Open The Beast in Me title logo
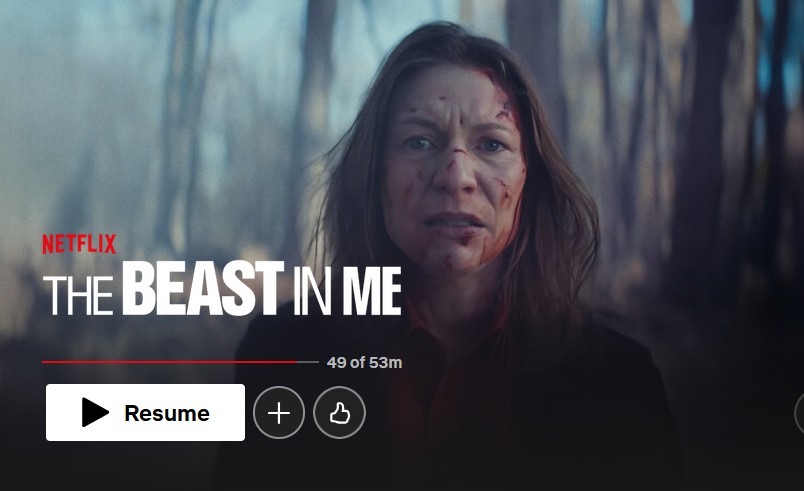The image size is (804, 491). pyautogui.click(x=222, y=289)
